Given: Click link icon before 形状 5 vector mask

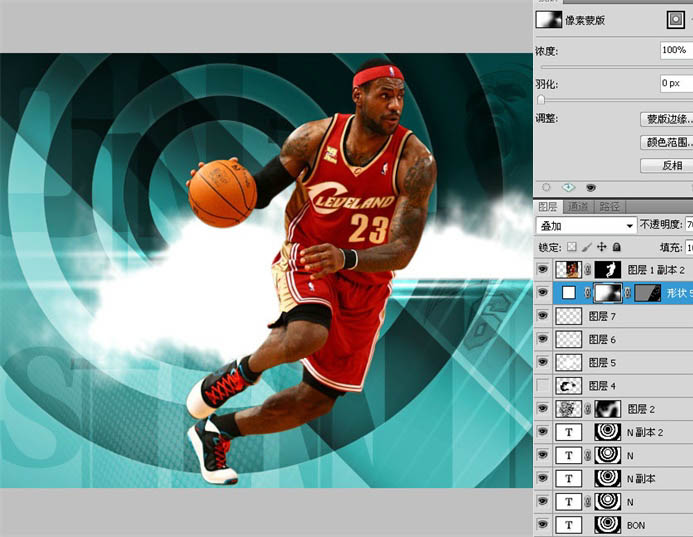Looking at the screenshot, I should pyautogui.click(x=628, y=293).
